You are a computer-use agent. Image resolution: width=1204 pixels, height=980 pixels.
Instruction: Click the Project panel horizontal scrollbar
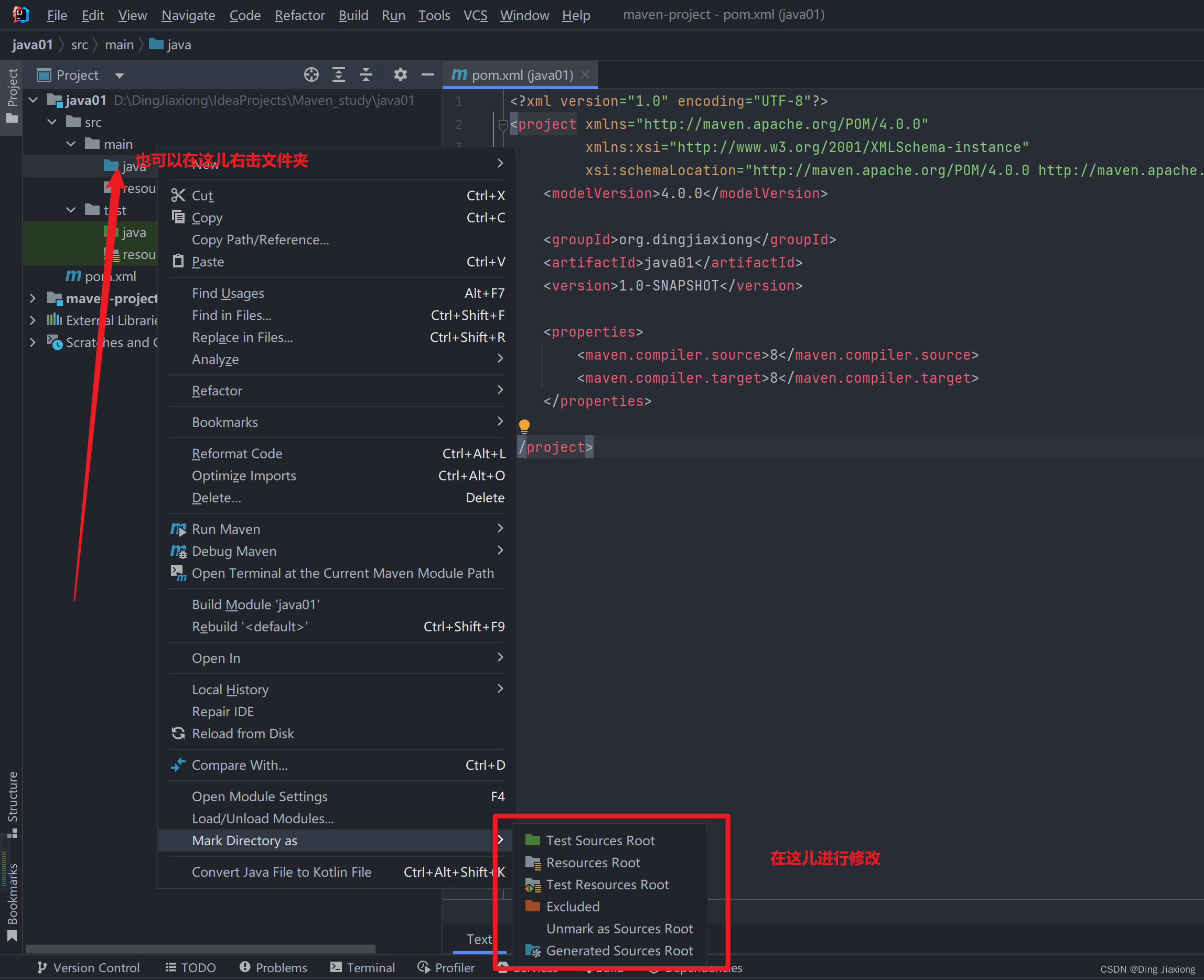point(201,948)
